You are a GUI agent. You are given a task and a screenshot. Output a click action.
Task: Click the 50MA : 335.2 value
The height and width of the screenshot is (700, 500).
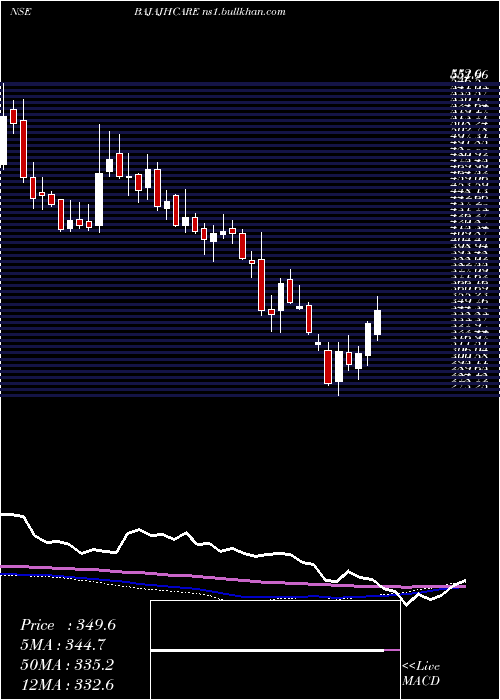67,665
